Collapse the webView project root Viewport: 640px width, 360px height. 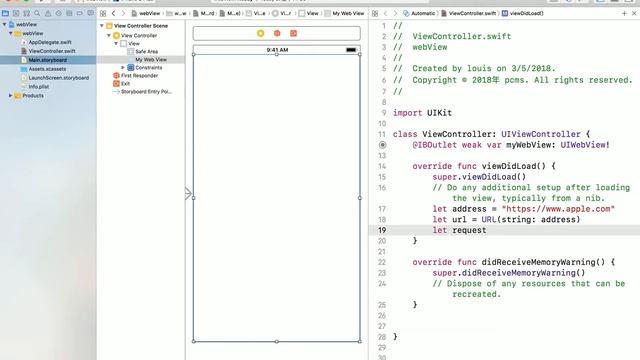pyautogui.click(x=4, y=24)
